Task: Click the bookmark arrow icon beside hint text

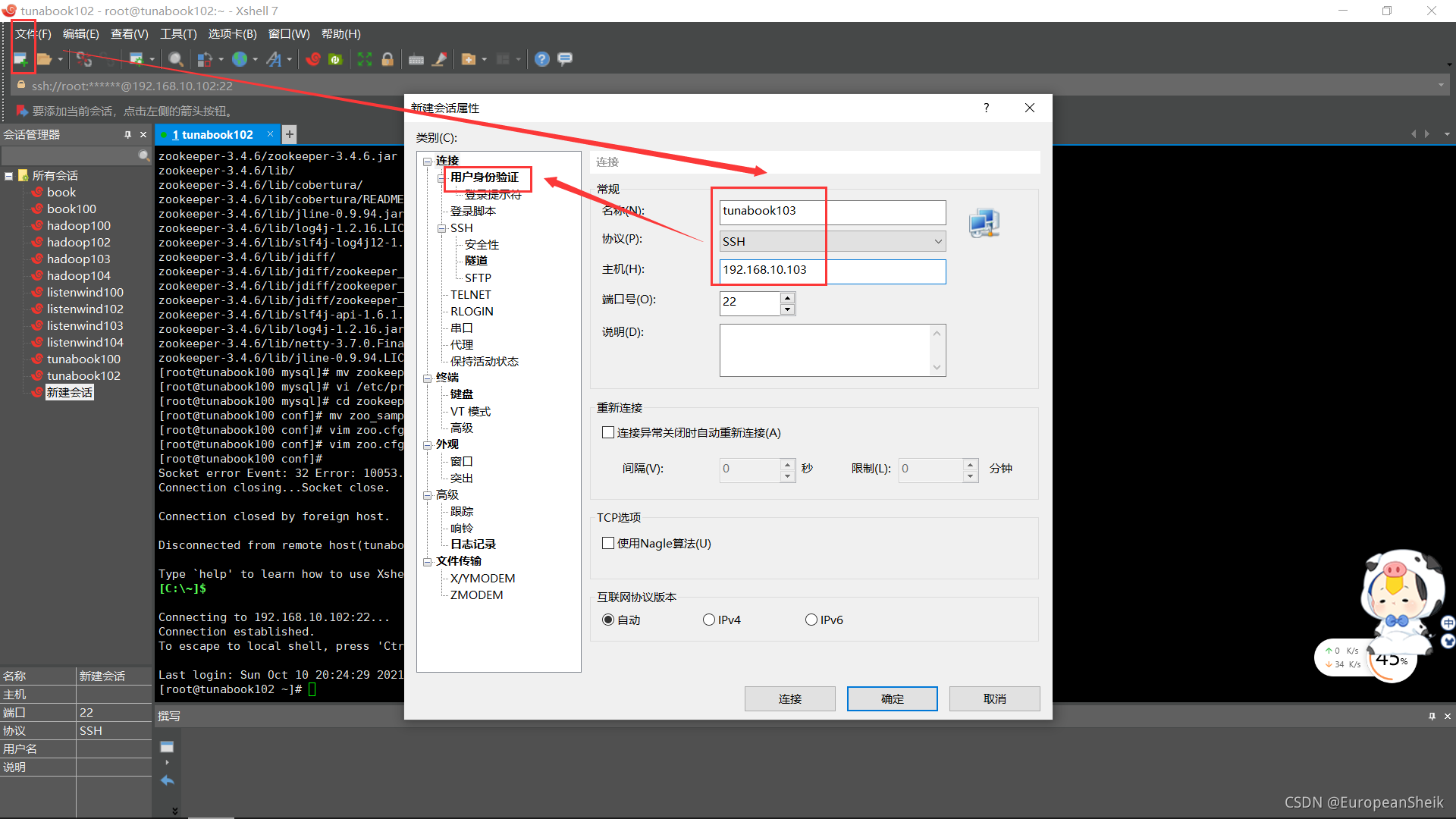Action: click(22, 111)
